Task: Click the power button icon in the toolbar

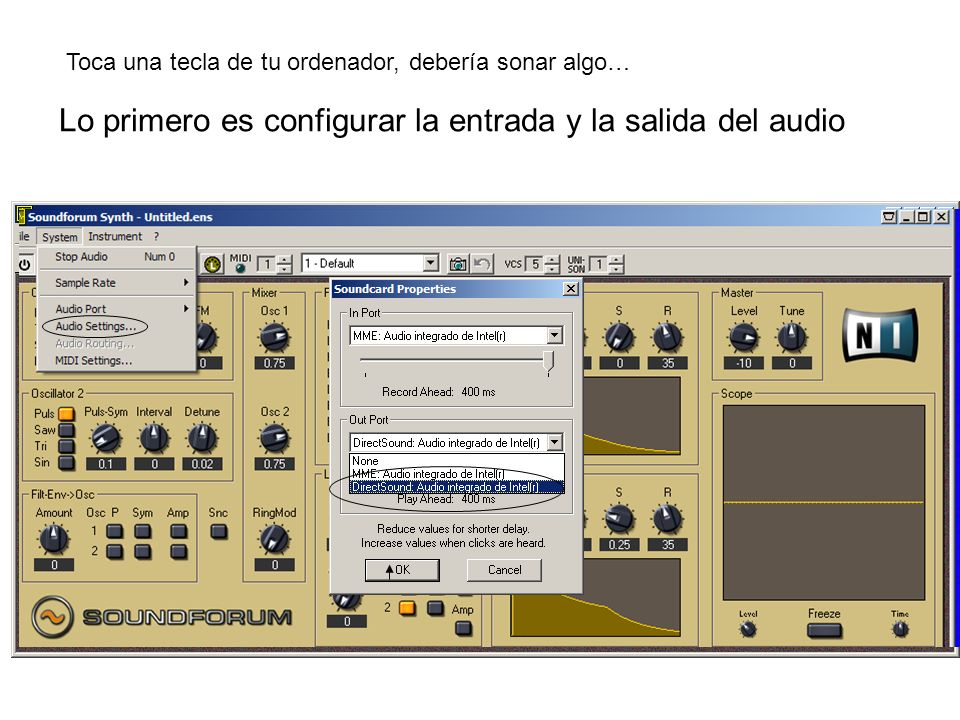Action: point(24,264)
